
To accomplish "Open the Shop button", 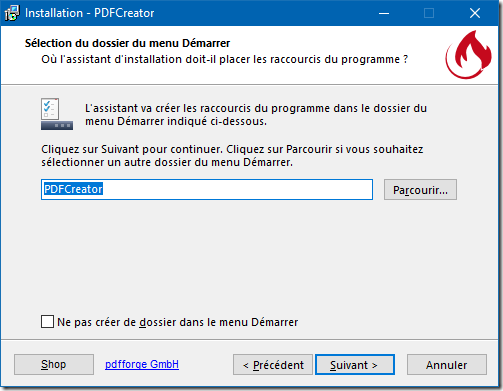I will [54, 364].
